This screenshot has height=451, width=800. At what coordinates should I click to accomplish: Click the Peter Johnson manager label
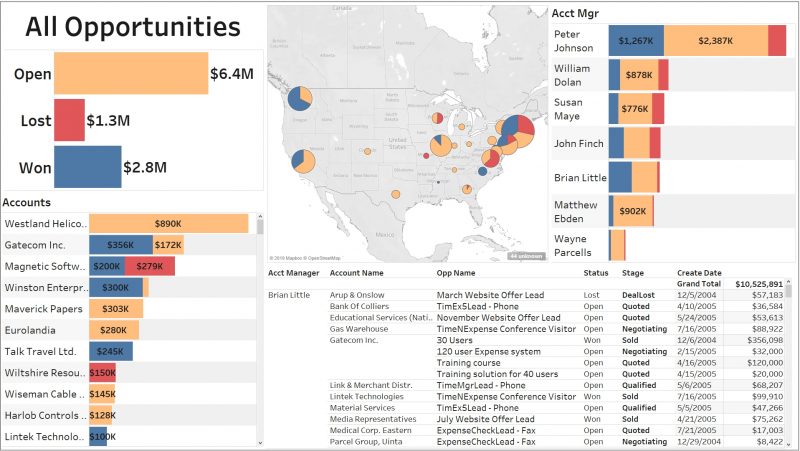(573, 41)
